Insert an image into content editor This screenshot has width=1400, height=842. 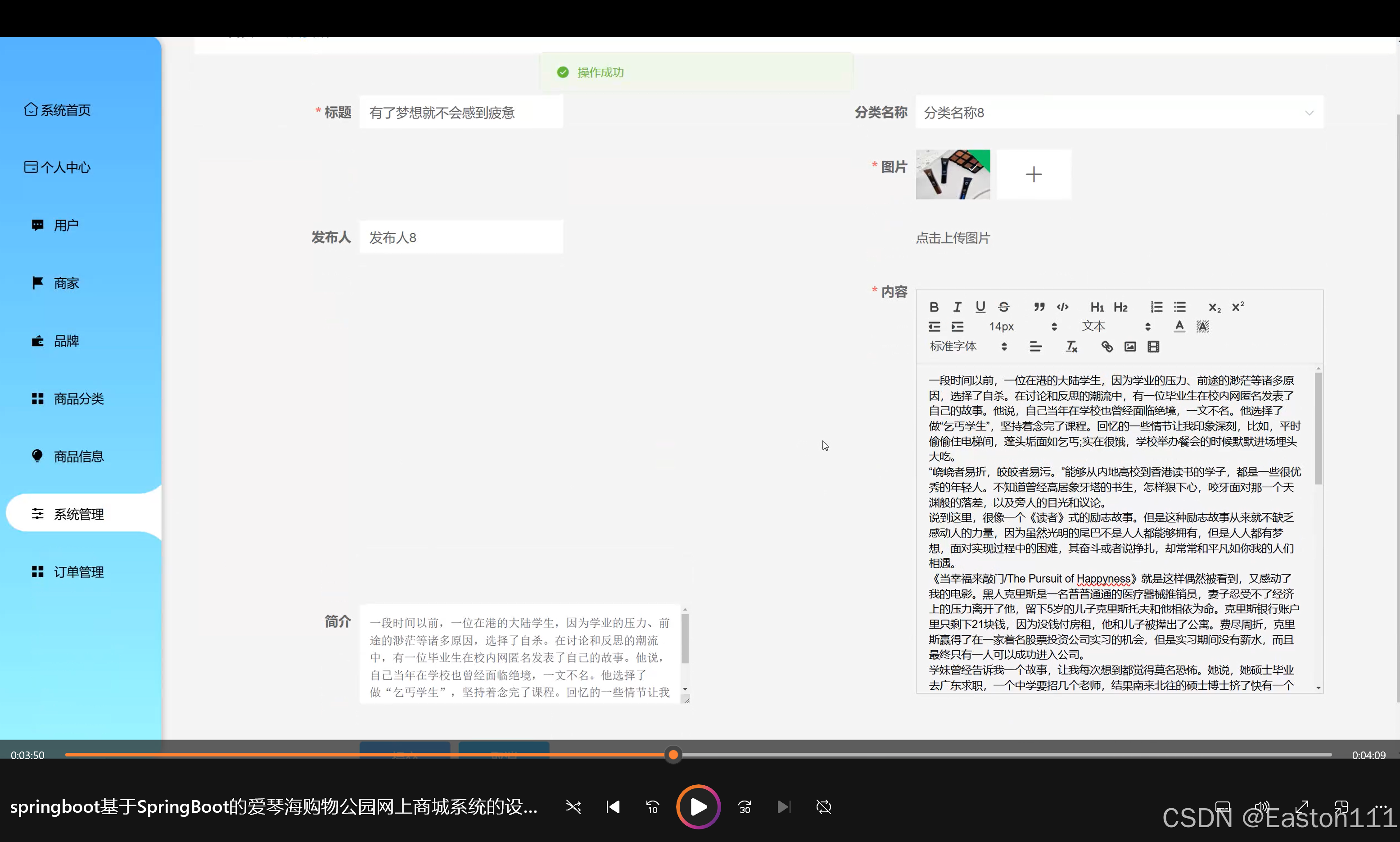pyautogui.click(x=1130, y=347)
